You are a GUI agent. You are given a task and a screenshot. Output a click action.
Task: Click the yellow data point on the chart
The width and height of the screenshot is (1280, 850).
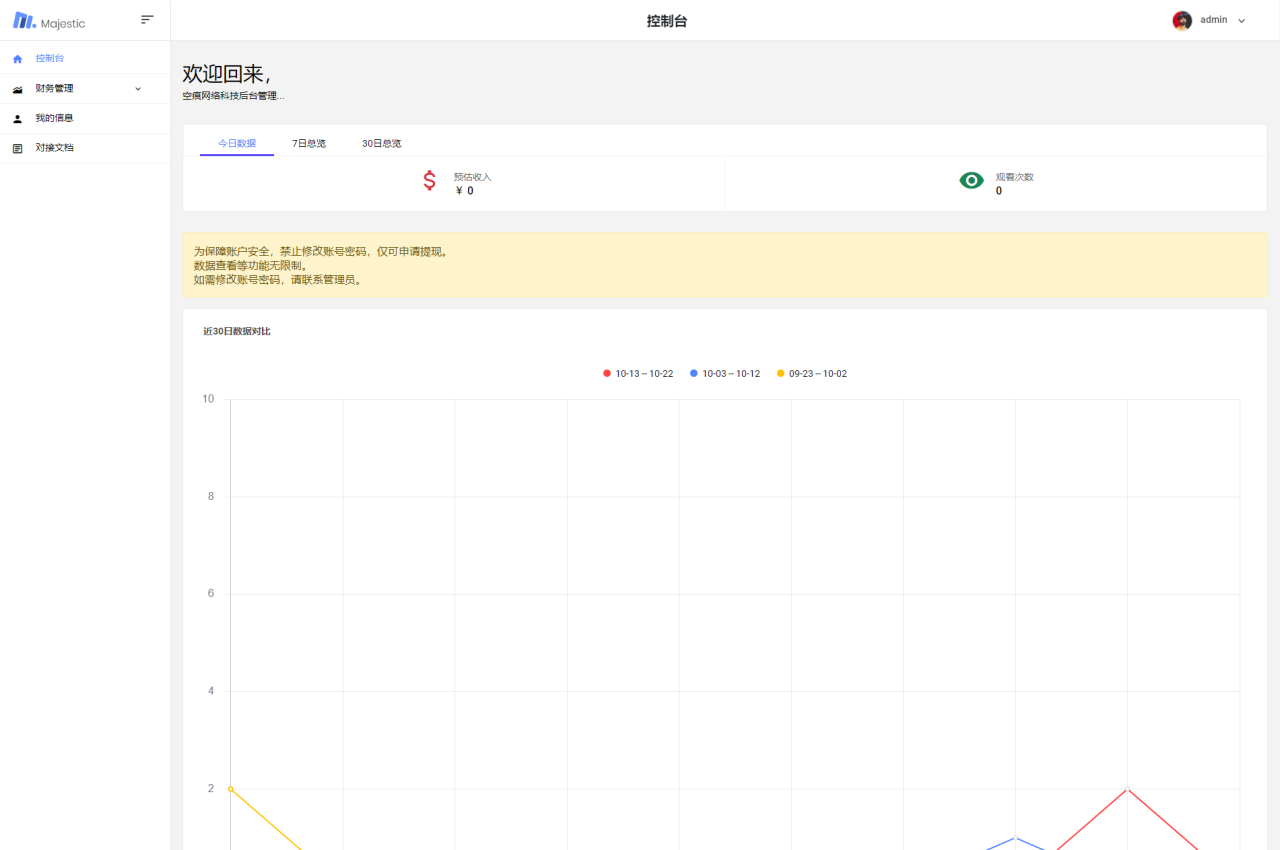[229, 788]
